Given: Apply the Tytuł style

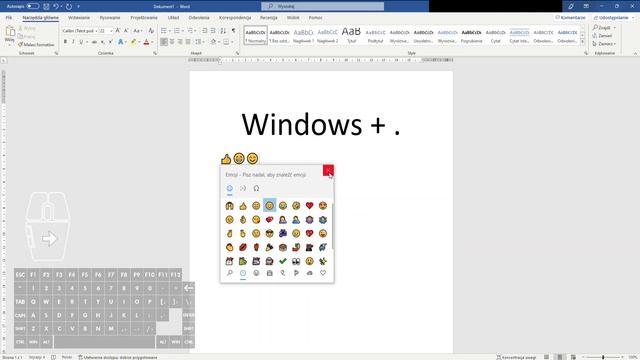Looking at the screenshot, I should pyautogui.click(x=351, y=36).
